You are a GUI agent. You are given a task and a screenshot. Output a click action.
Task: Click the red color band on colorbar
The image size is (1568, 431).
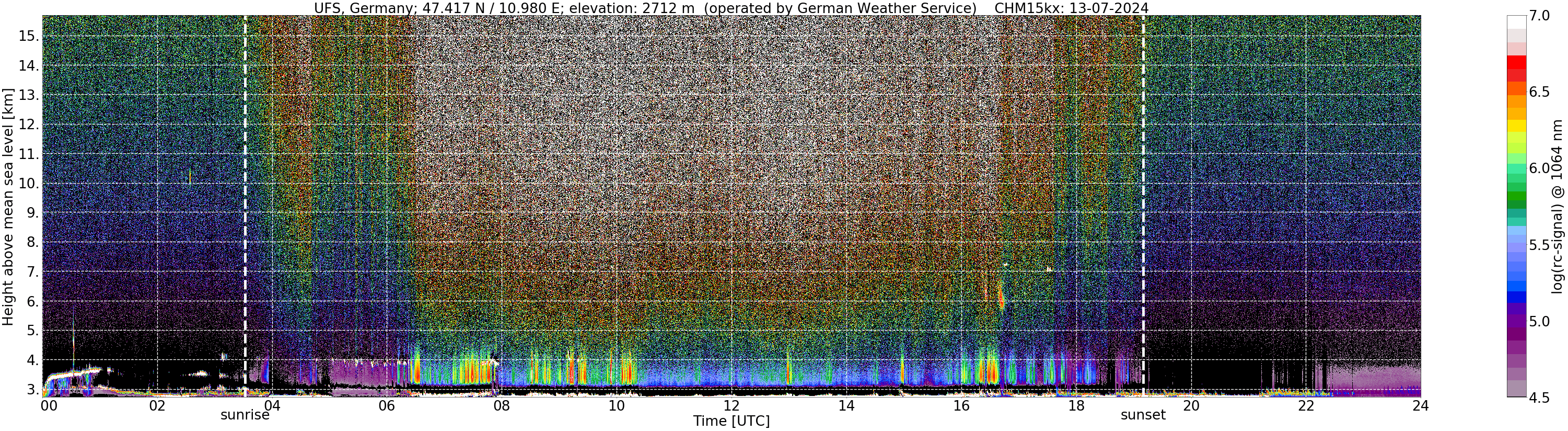point(1516,62)
